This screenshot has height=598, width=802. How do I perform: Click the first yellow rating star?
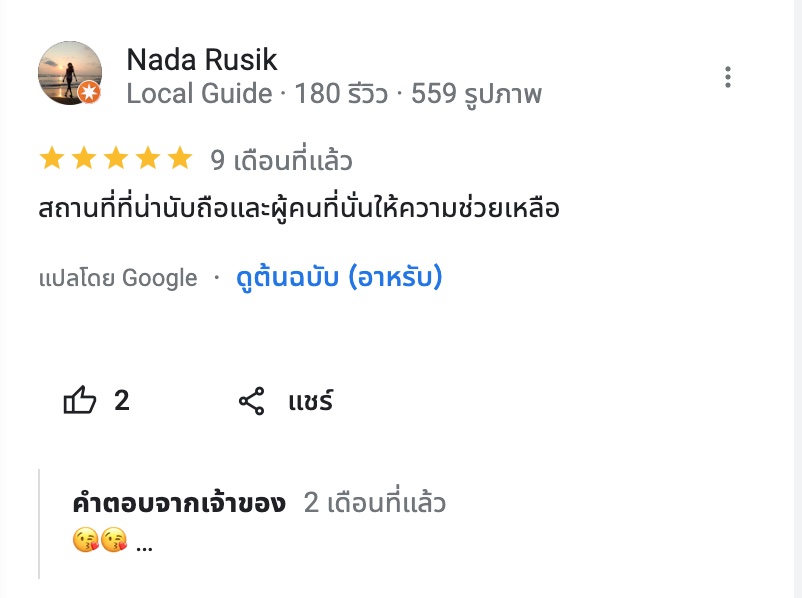pos(50,159)
